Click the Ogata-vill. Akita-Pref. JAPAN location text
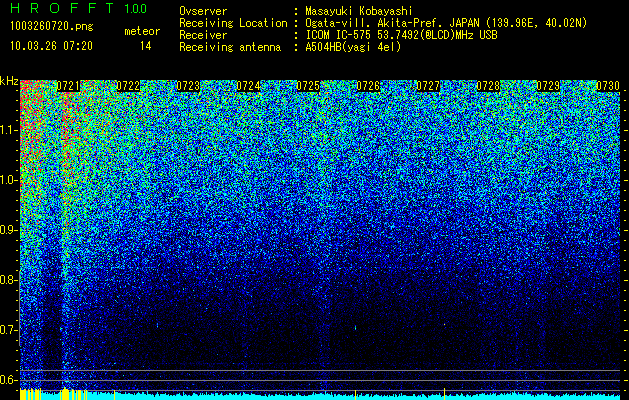Screen dimensions: 629x400 click(446, 24)
